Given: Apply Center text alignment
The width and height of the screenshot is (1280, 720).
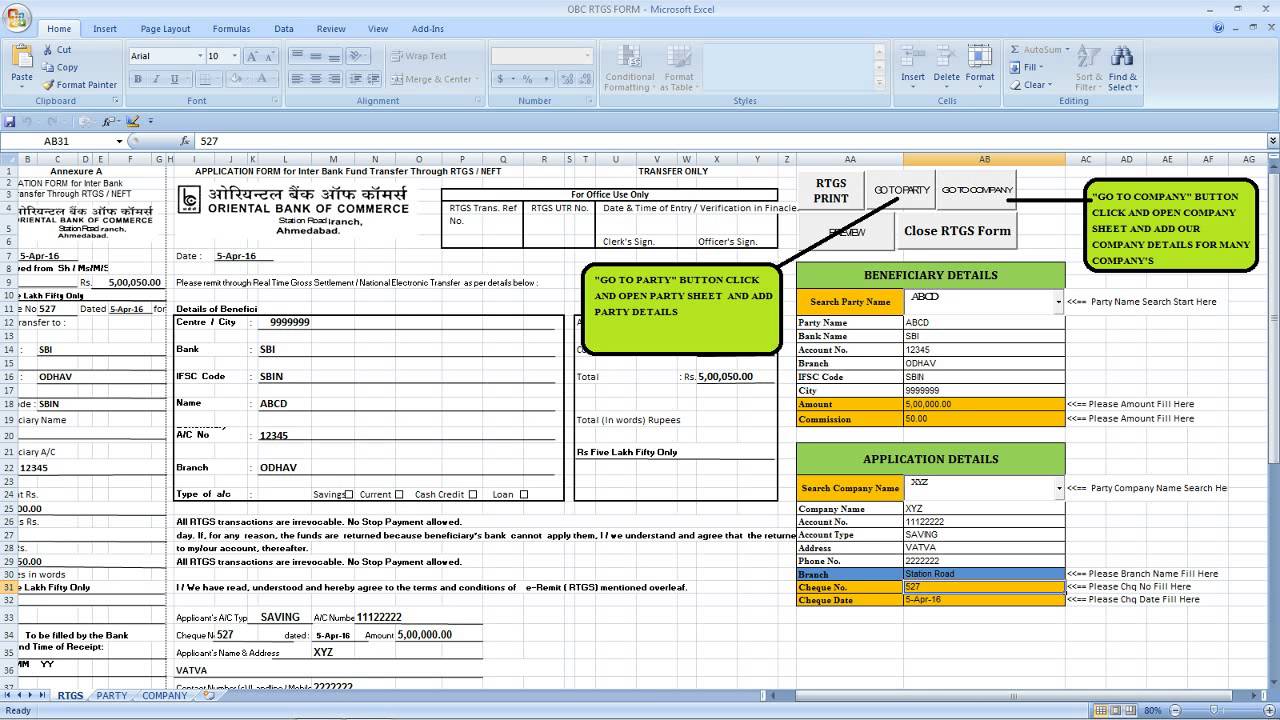Looking at the screenshot, I should [x=316, y=79].
